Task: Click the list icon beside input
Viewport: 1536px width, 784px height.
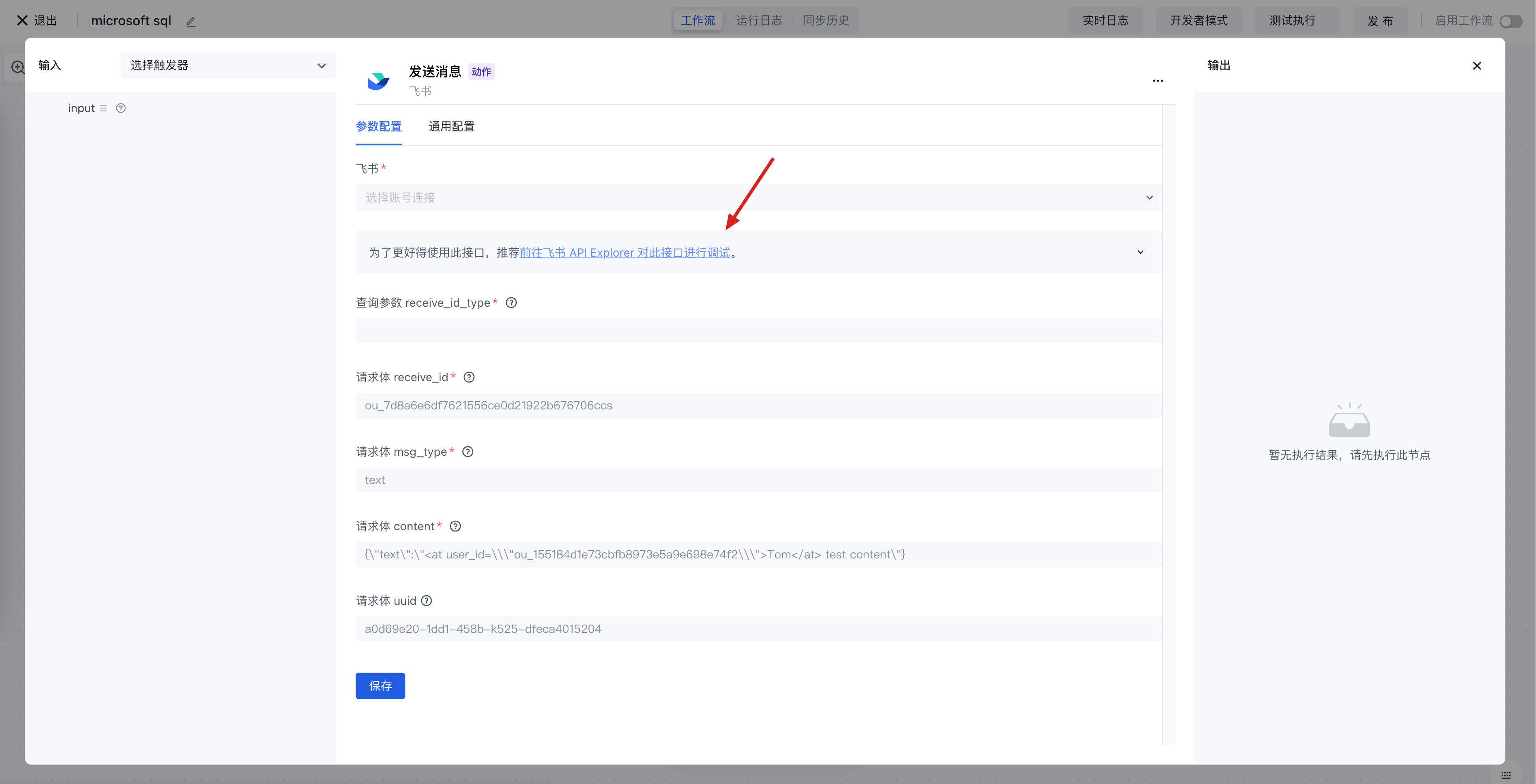Action: pyautogui.click(x=104, y=108)
